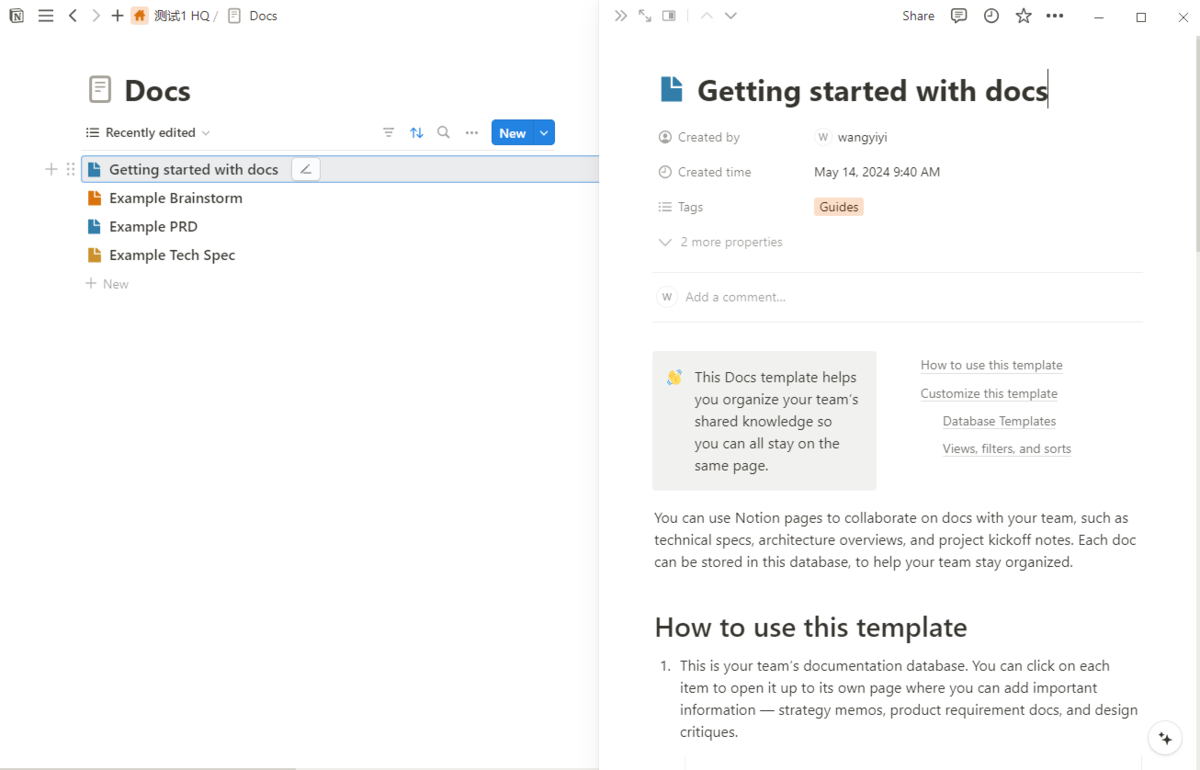Image resolution: width=1200 pixels, height=770 pixels.
Task: Select Example Tech Spec row
Action: (172, 255)
